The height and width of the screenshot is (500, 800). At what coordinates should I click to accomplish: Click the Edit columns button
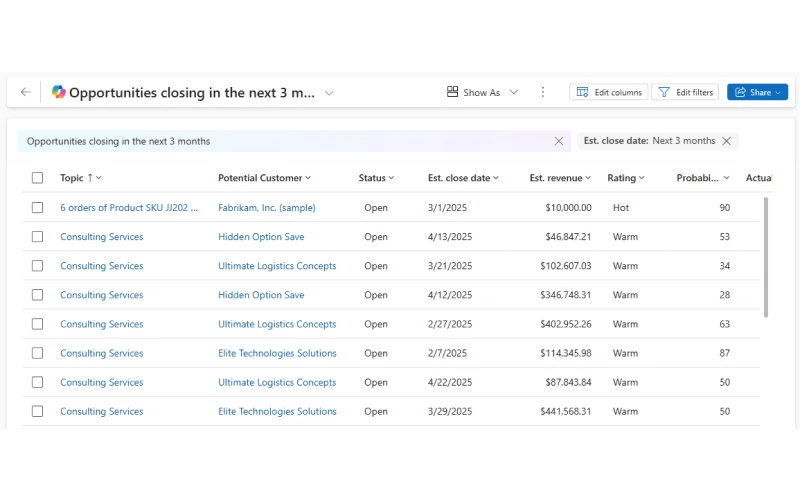609,92
